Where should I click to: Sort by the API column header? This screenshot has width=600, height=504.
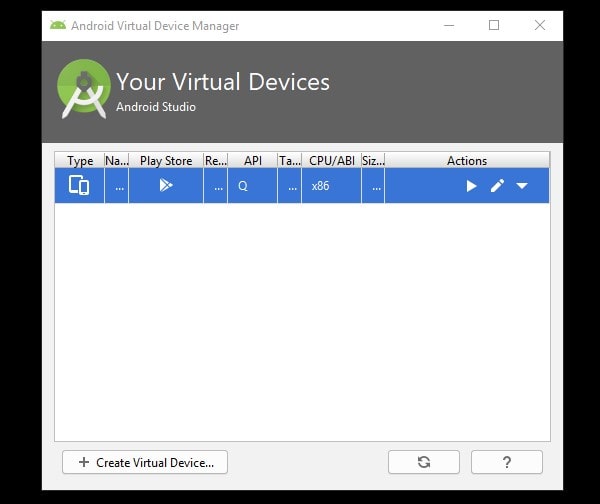point(253,160)
